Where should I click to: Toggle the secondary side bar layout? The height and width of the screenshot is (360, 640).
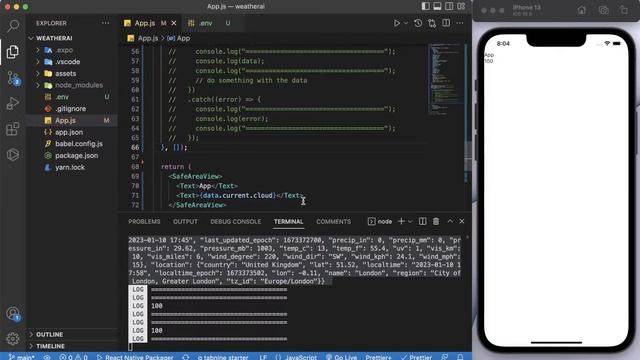tap(449, 6)
